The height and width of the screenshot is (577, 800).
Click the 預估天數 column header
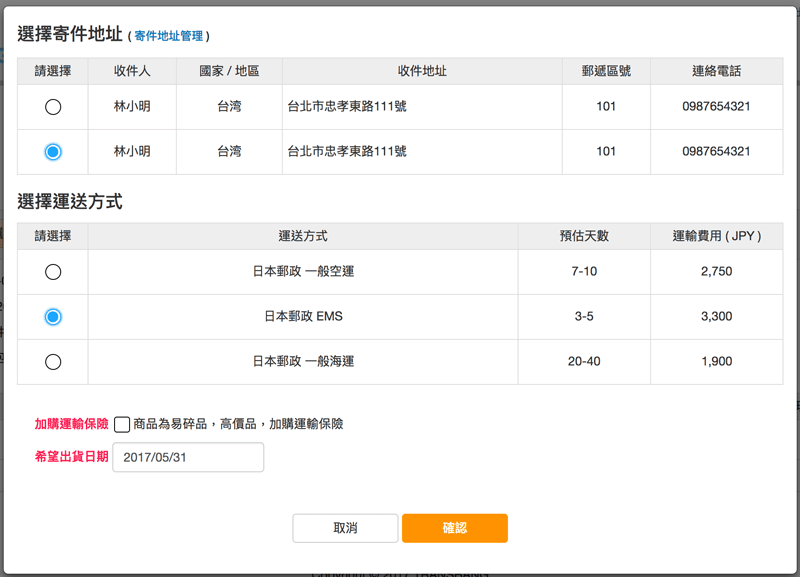(584, 236)
